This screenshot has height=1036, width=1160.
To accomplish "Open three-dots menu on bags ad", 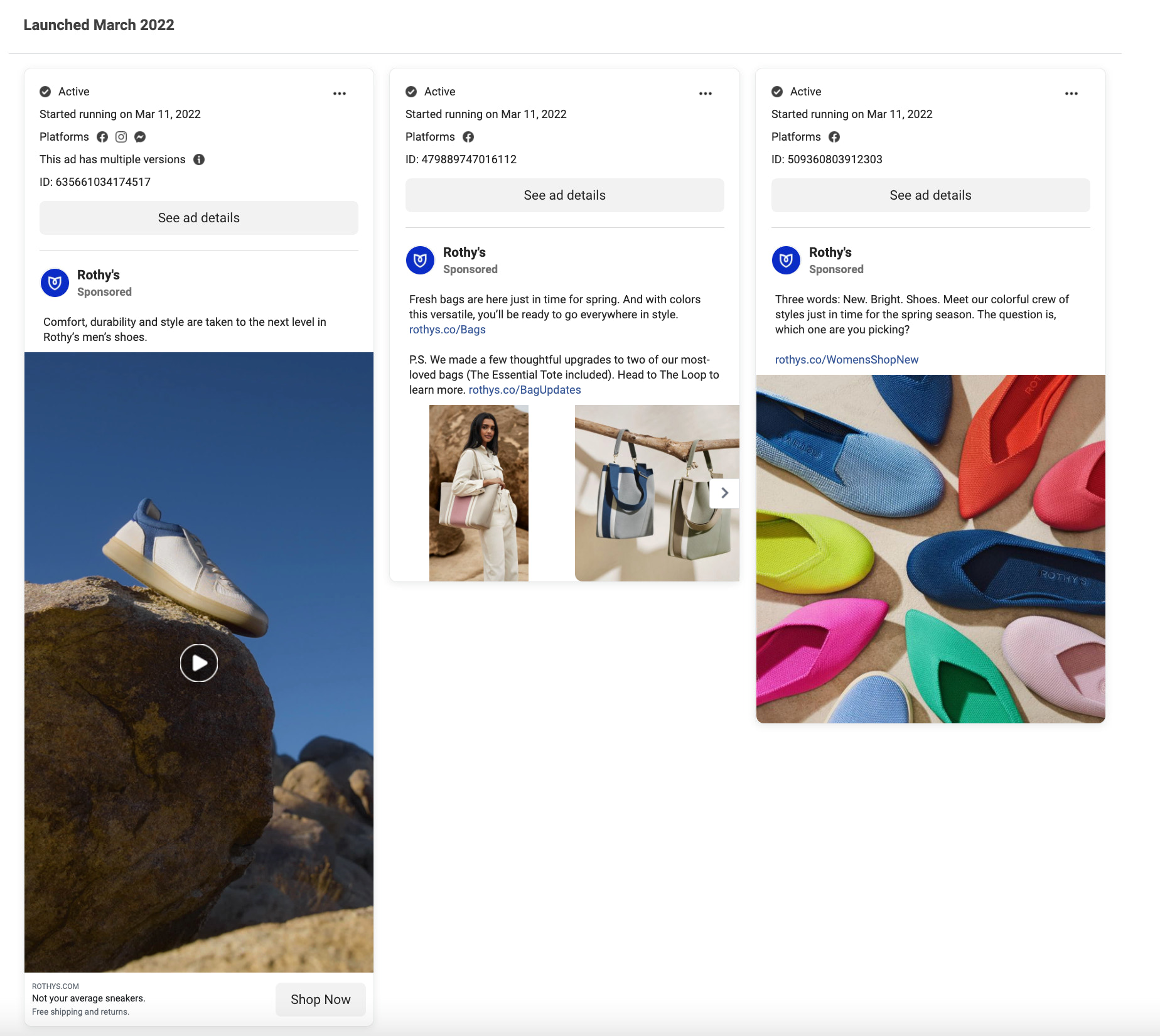I will point(706,94).
